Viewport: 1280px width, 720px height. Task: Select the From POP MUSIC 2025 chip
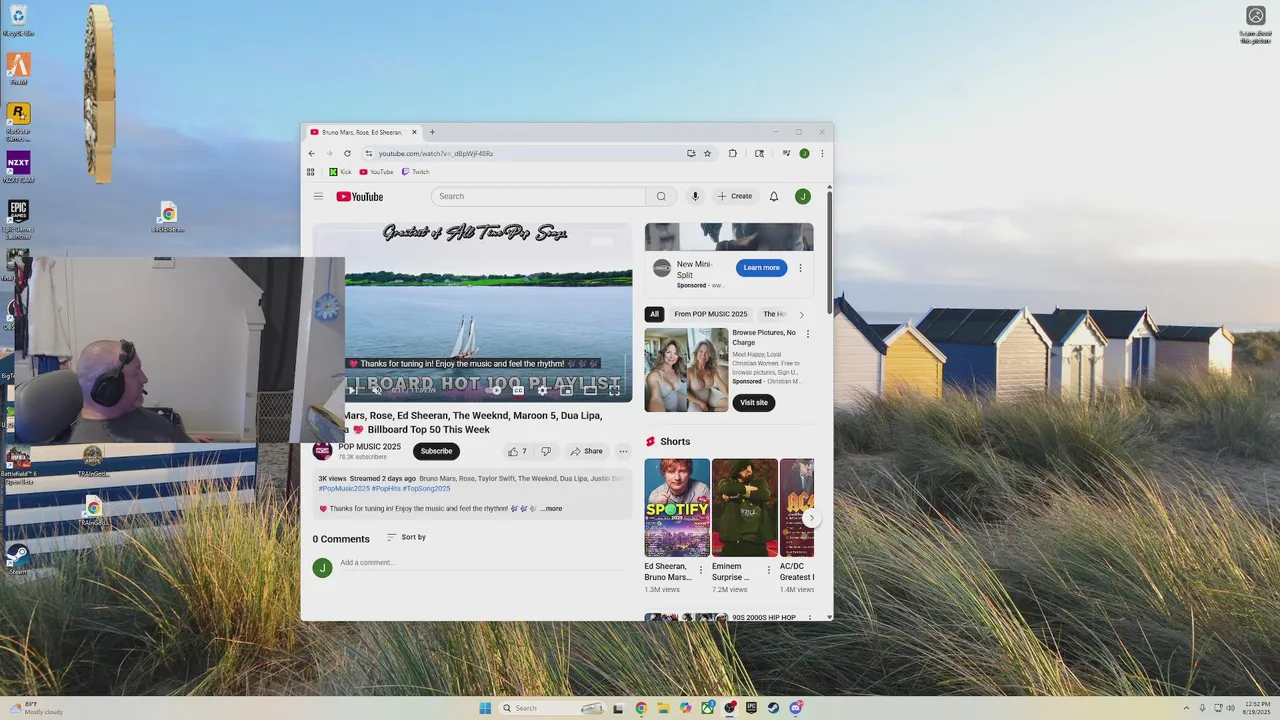click(711, 314)
